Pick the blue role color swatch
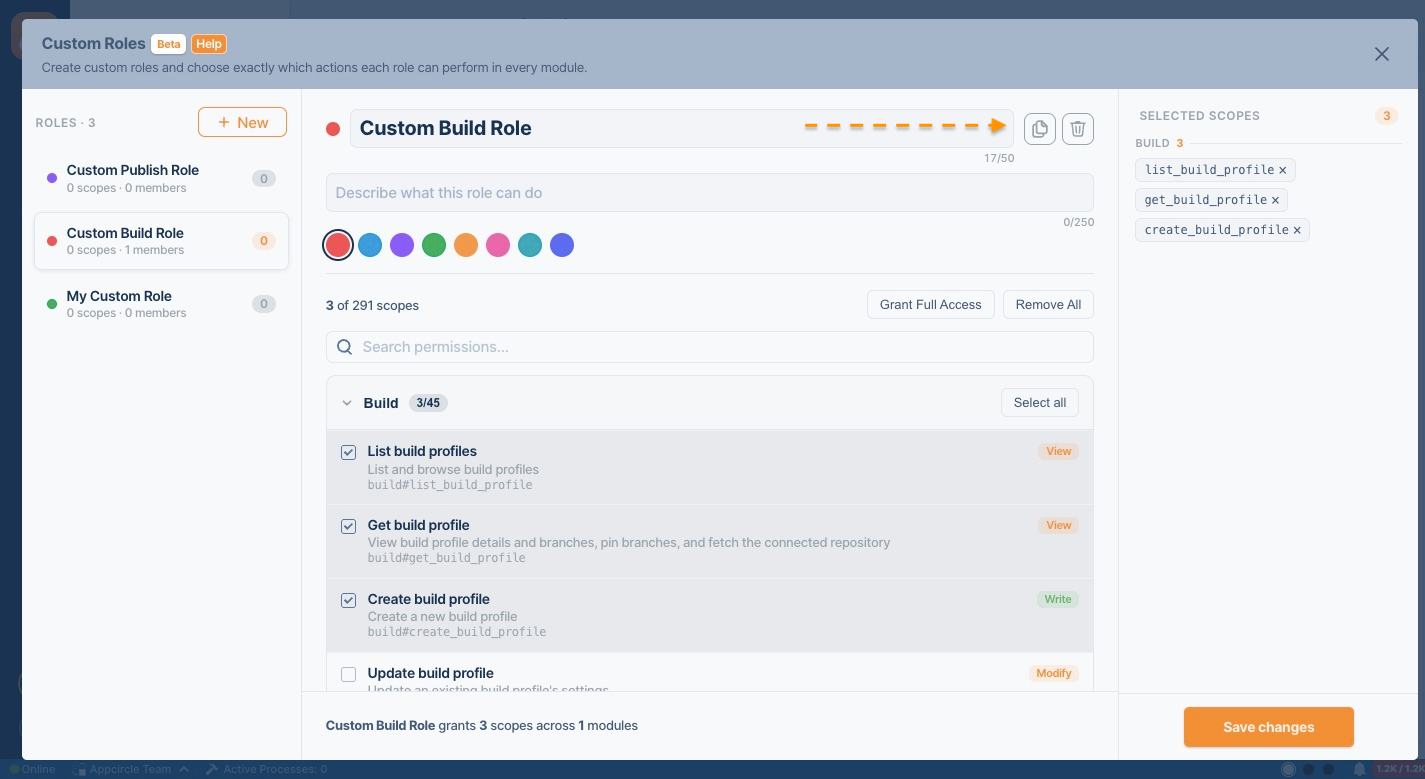1425x779 pixels. click(x=370, y=245)
